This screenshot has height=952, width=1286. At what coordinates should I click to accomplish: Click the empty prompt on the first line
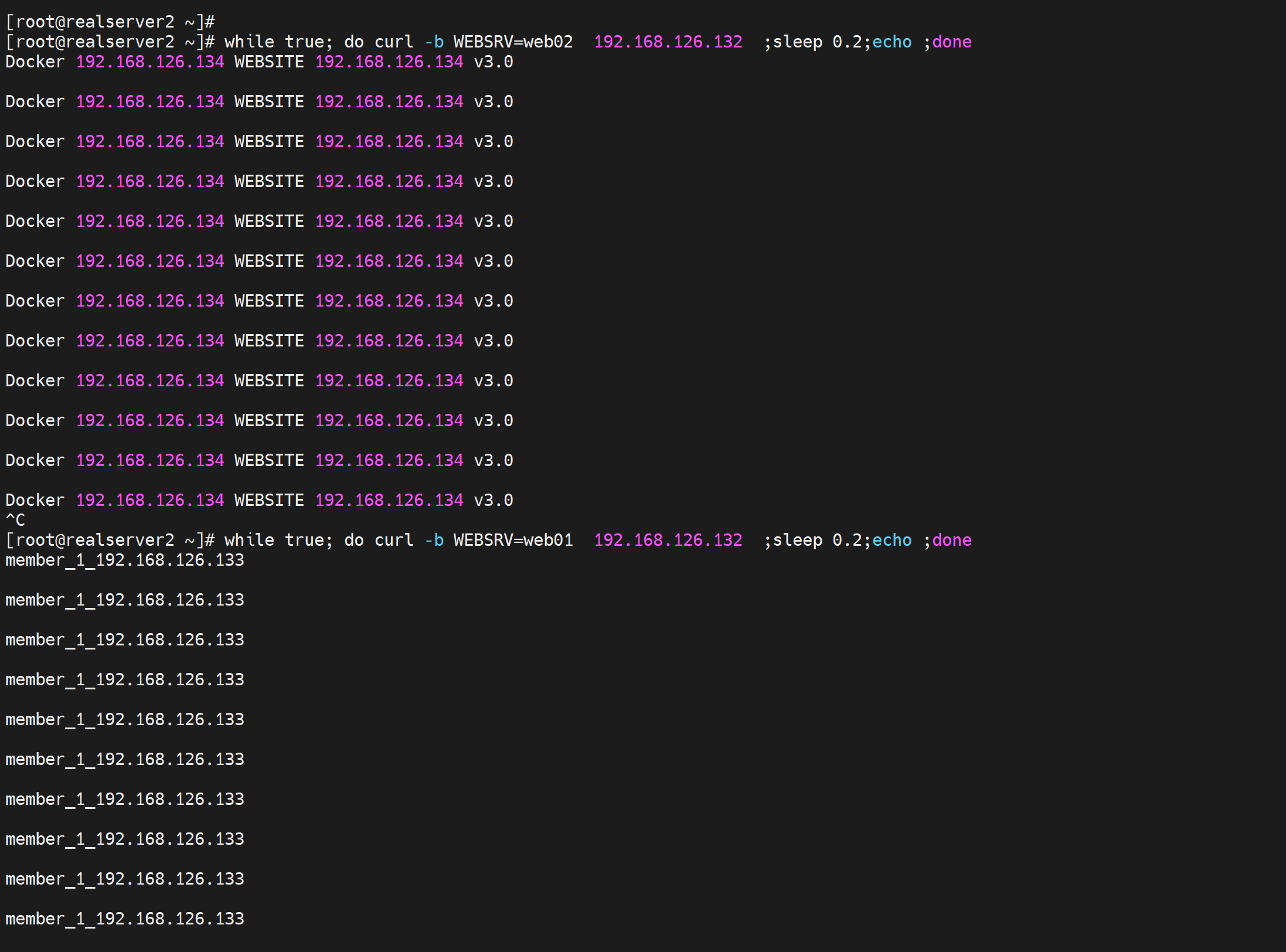110,22
